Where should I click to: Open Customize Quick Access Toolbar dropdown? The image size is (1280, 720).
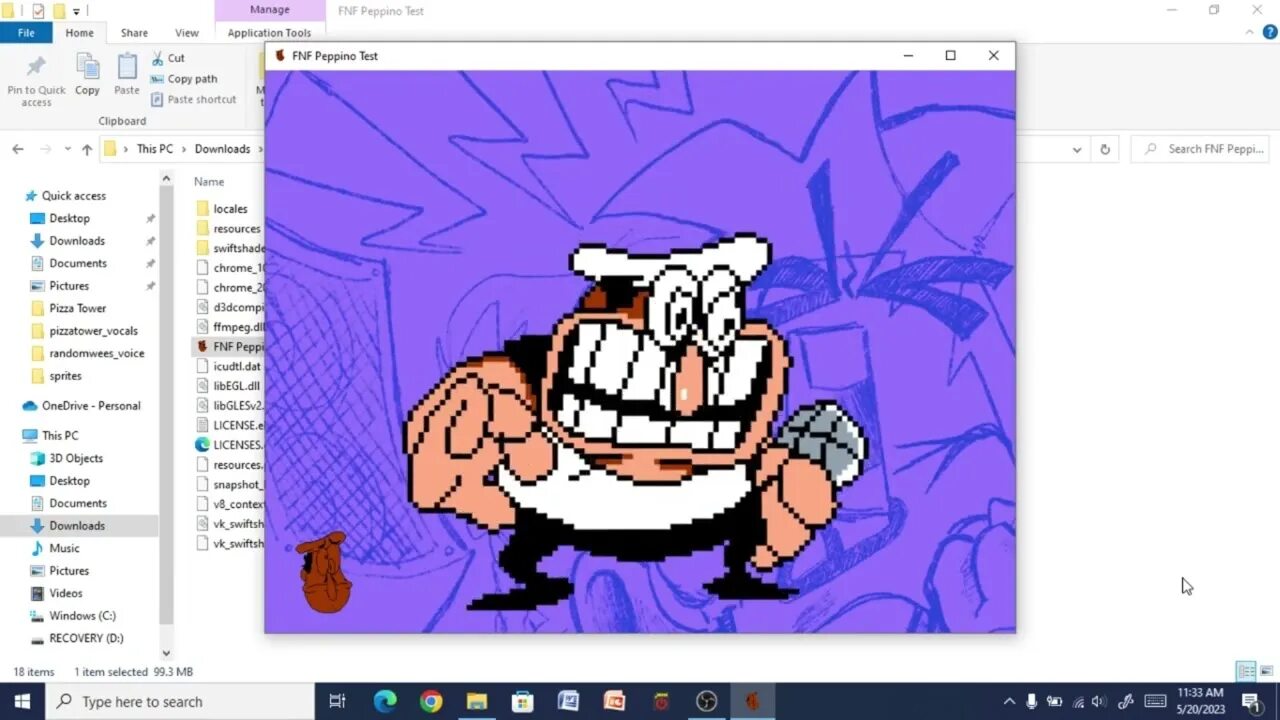pos(77,11)
